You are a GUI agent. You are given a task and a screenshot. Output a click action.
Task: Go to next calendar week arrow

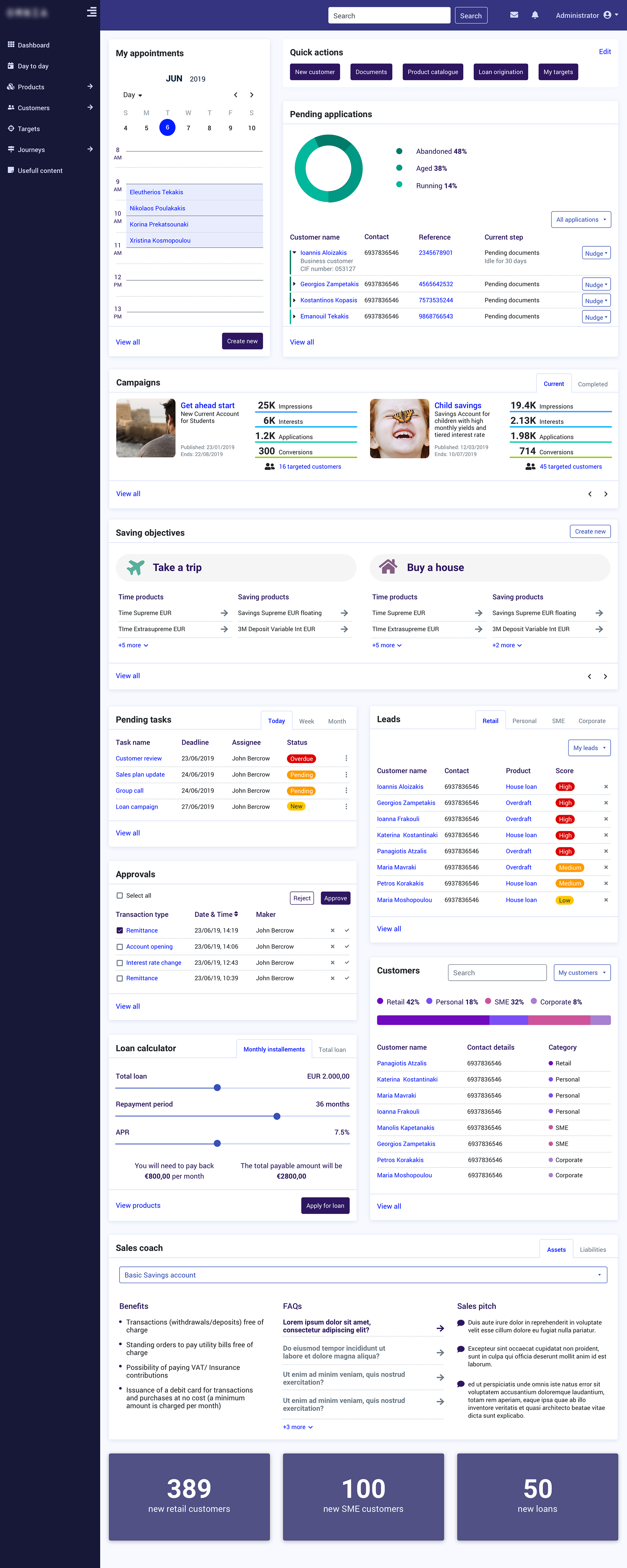point(251,95)
